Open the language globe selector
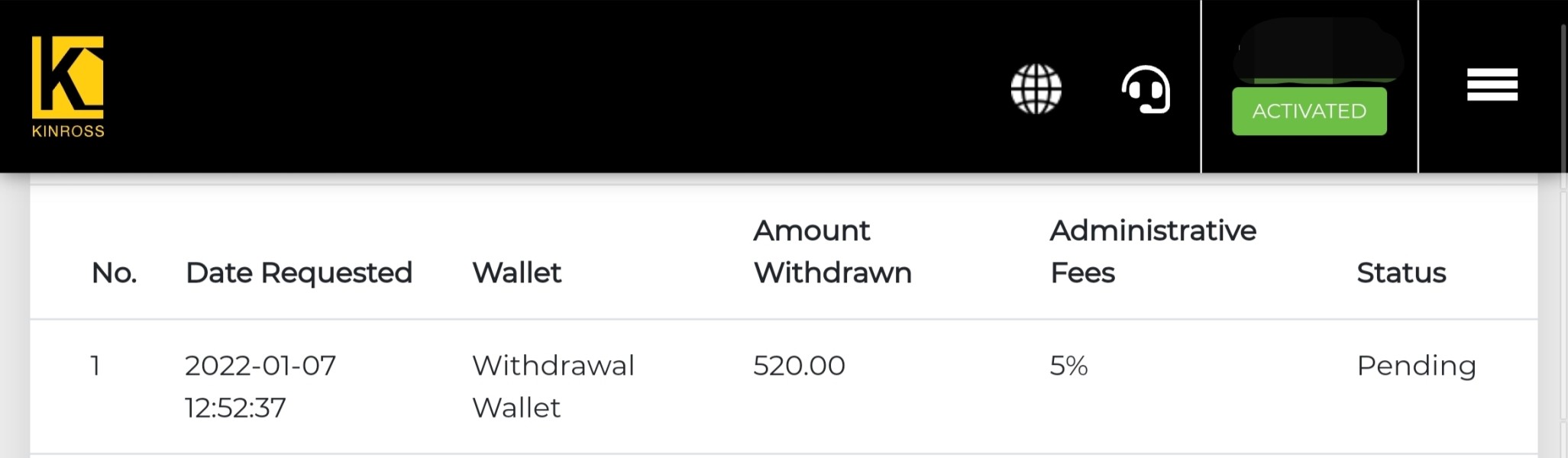The height and width of the screenshot is (458, 1568). click(1036, 89)
